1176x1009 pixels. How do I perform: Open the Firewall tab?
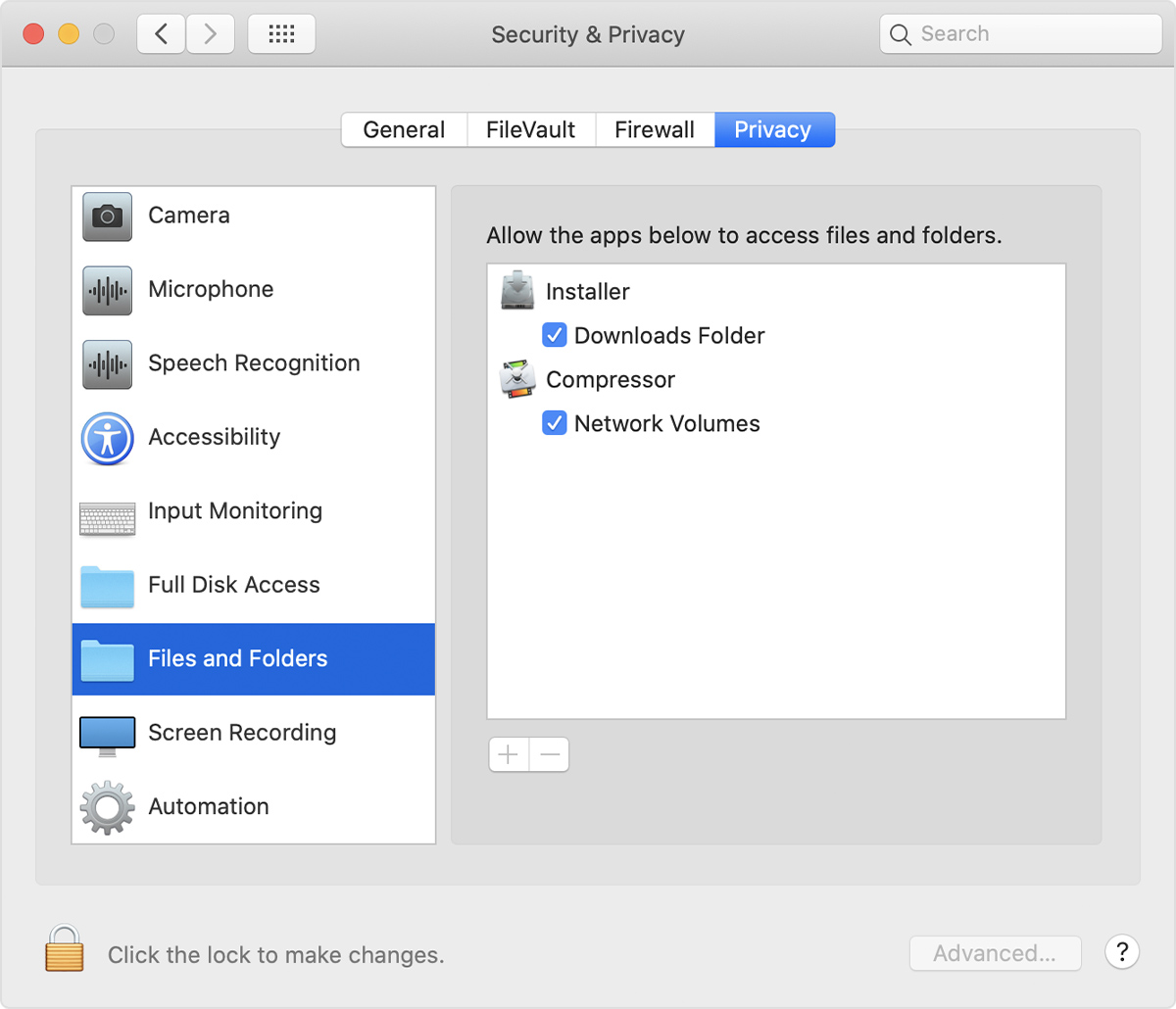pos(654,129)
